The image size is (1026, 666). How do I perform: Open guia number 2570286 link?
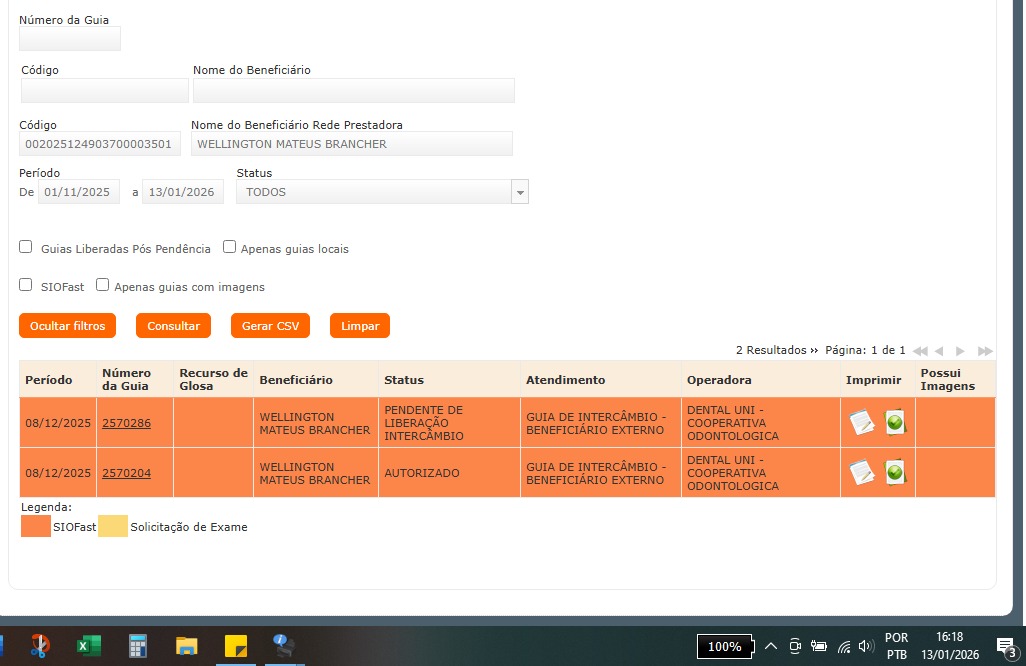126,423
